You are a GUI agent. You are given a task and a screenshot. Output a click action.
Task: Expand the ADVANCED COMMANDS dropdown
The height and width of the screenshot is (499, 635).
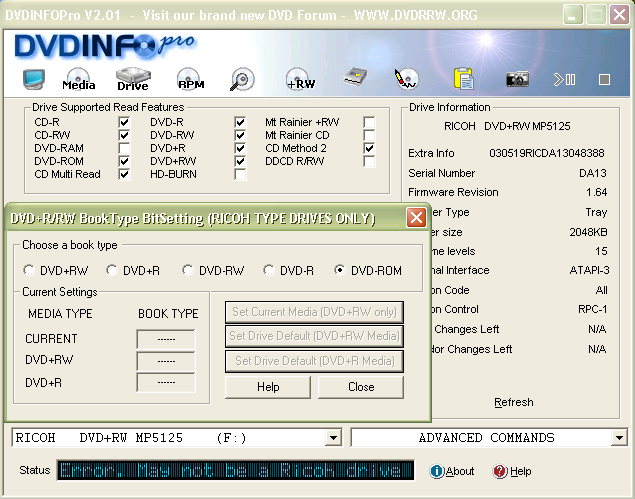pos(619,438)
